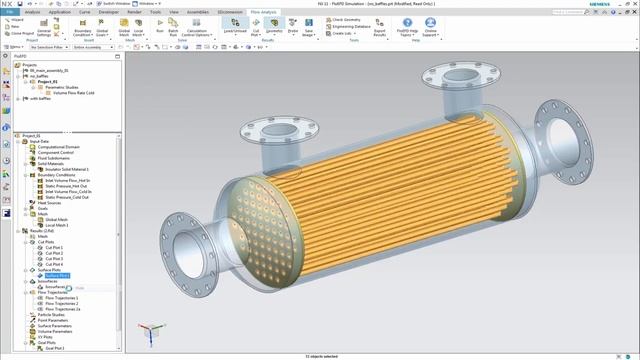Select Cut Plot 3 item

(x=54, y=259)
